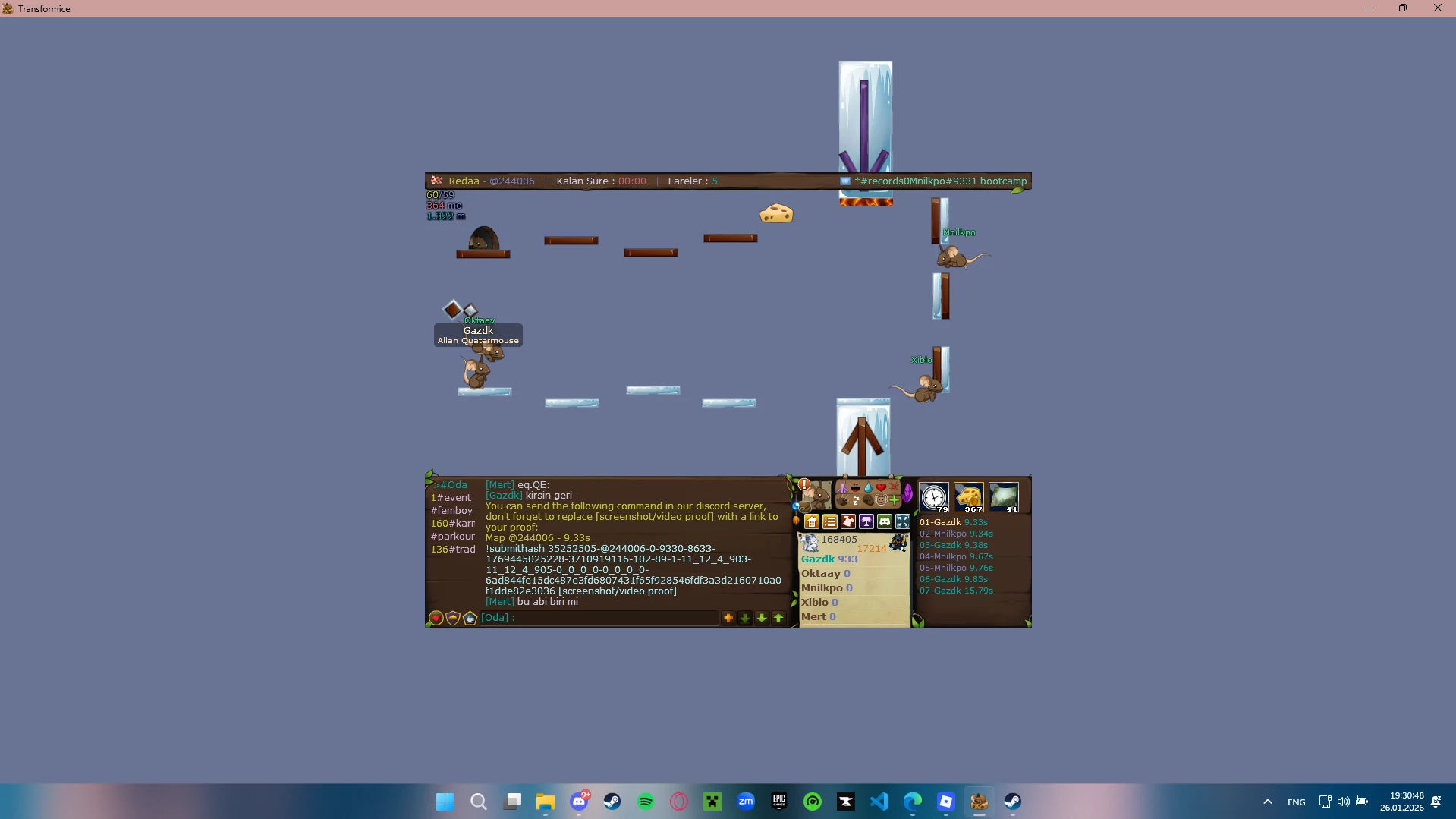Screen dimensions: 1456x819
Task: Open Windows Start menu
Action: (445, 802)
